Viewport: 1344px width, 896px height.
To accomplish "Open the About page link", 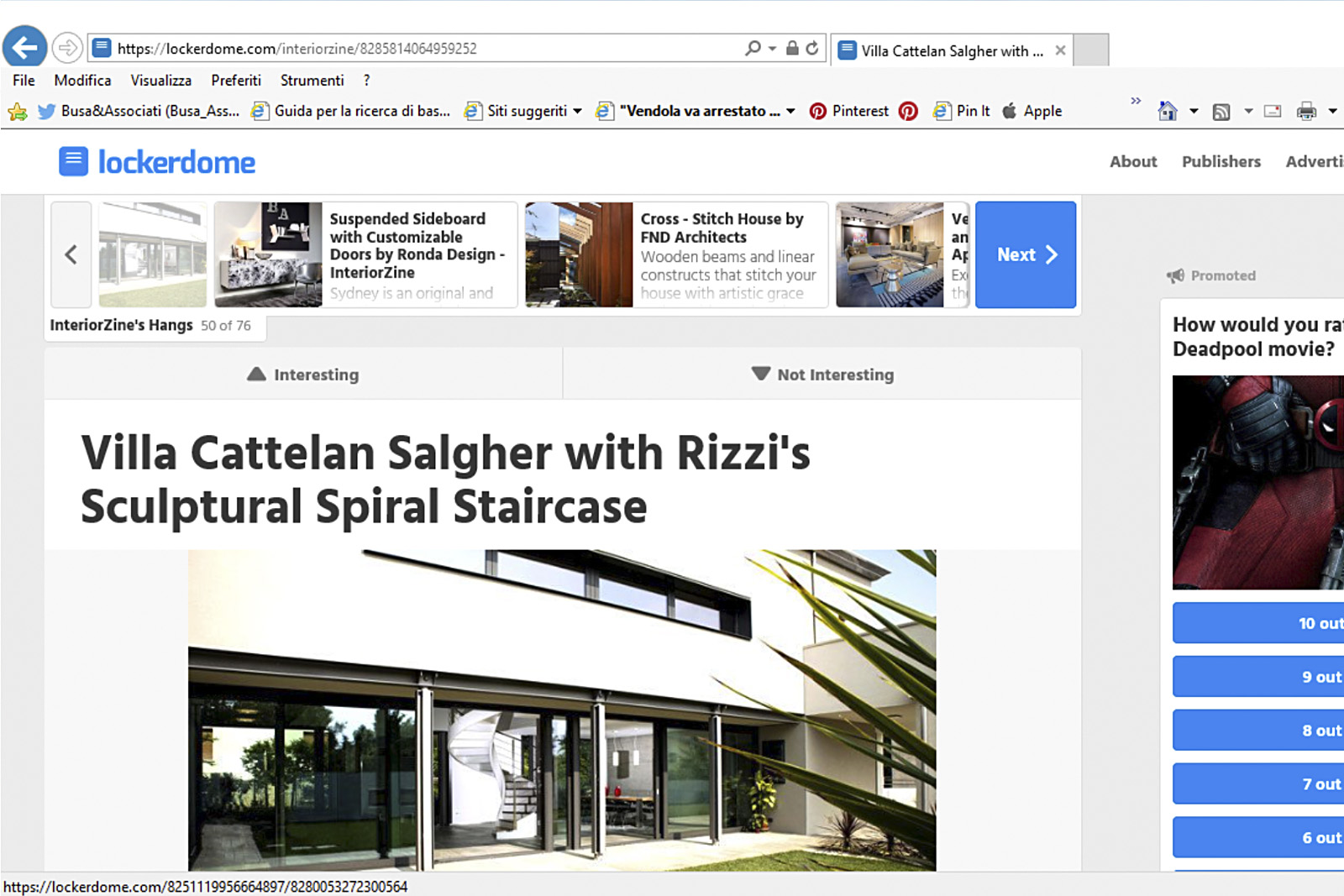I will (1133, 161).
